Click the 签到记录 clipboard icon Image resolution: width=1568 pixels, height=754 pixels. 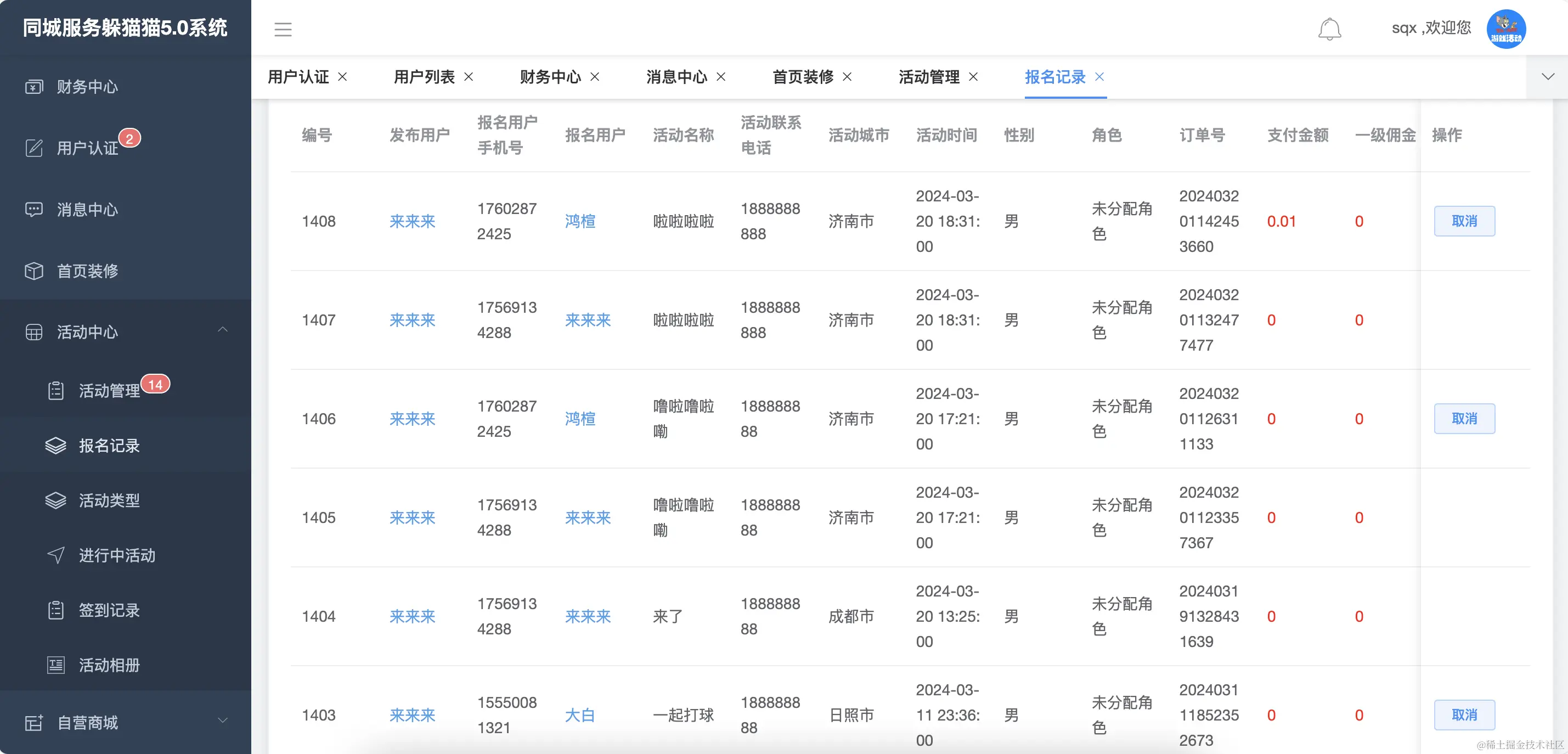coord(56,610)
